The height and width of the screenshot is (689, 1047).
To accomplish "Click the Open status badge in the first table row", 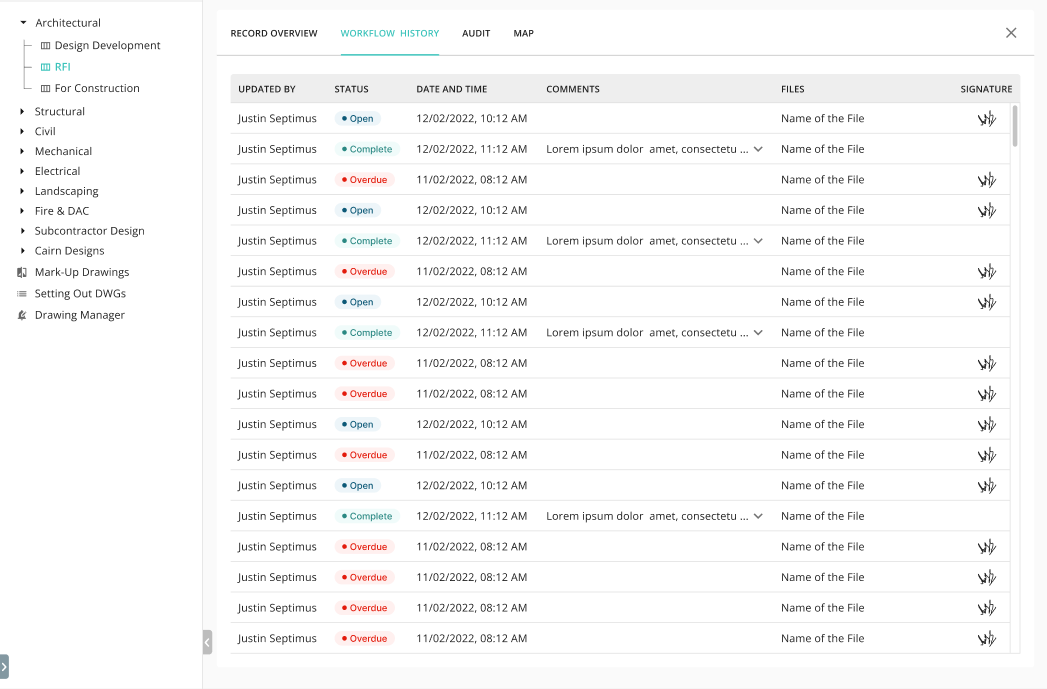I will [x=358, y=118].
